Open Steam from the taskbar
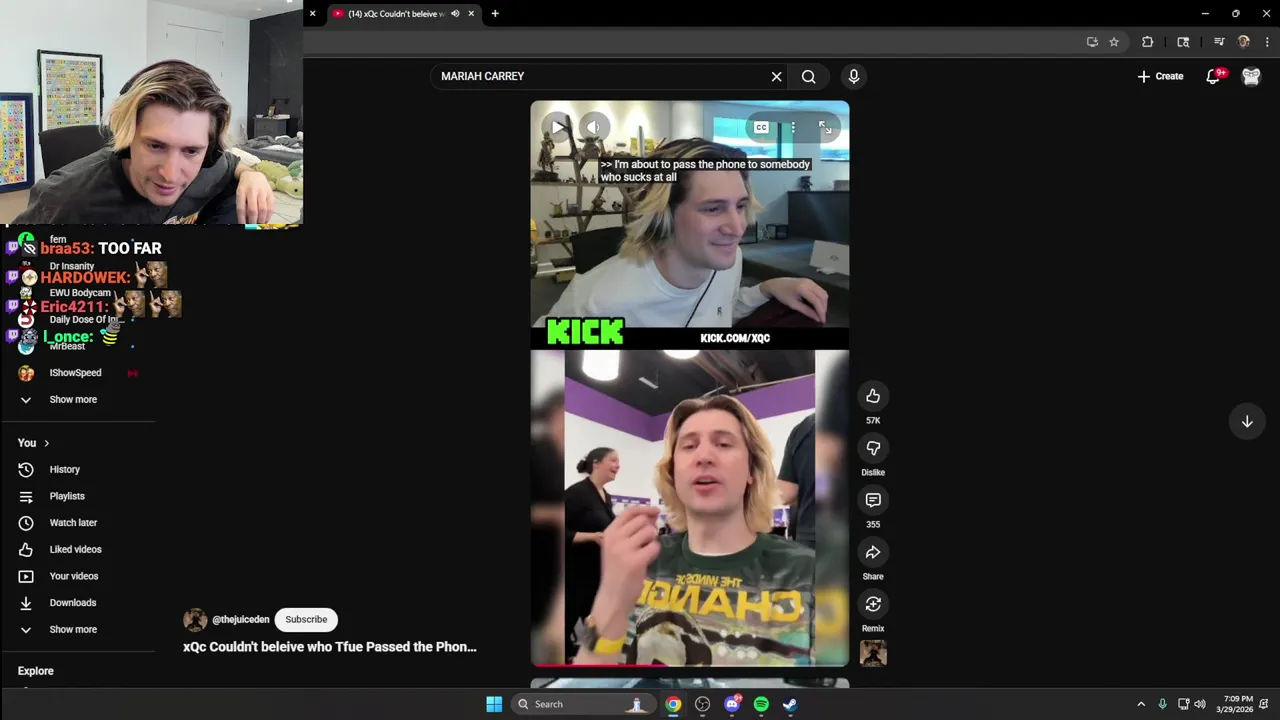 tap(790, 704)
